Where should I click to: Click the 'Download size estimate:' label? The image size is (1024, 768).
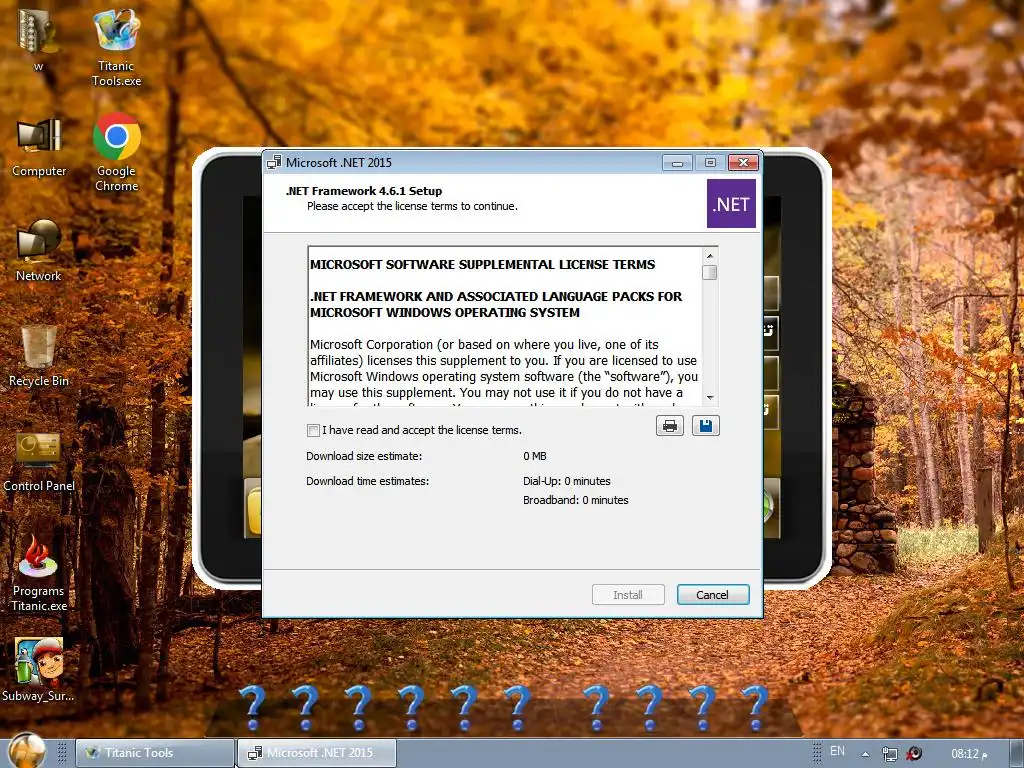click(364, 456)
